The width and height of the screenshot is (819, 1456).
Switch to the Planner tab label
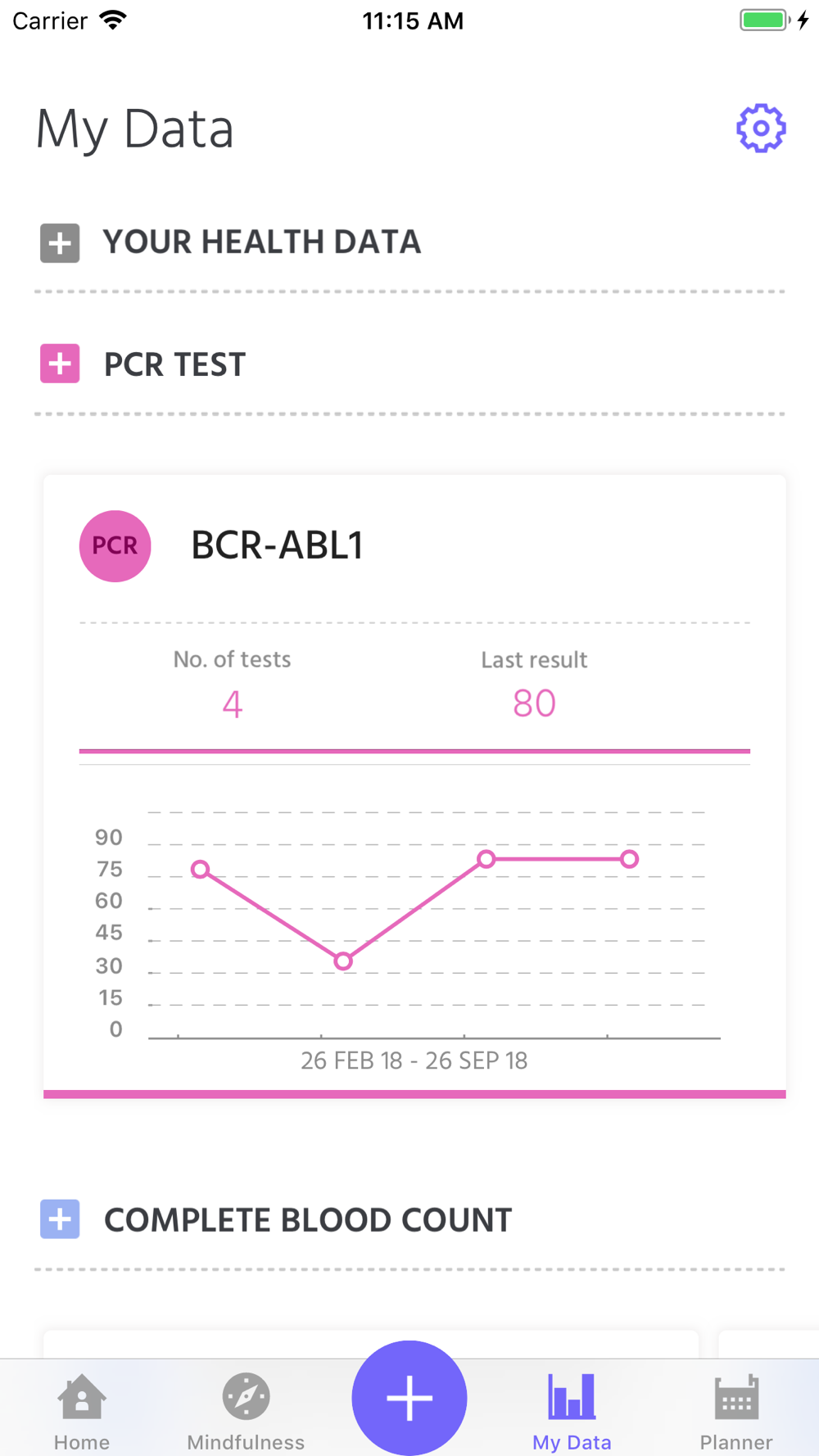(x=736, y=1442)
